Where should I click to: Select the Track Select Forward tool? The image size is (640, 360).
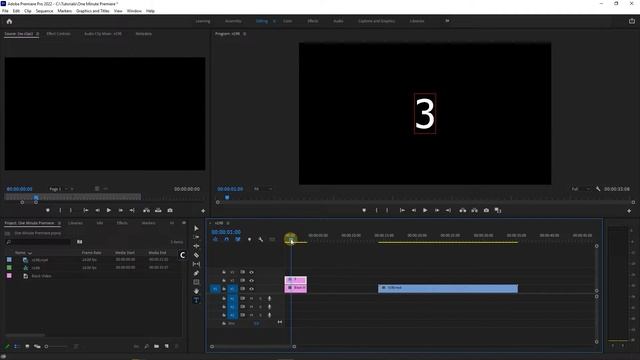tap(196, 237)
